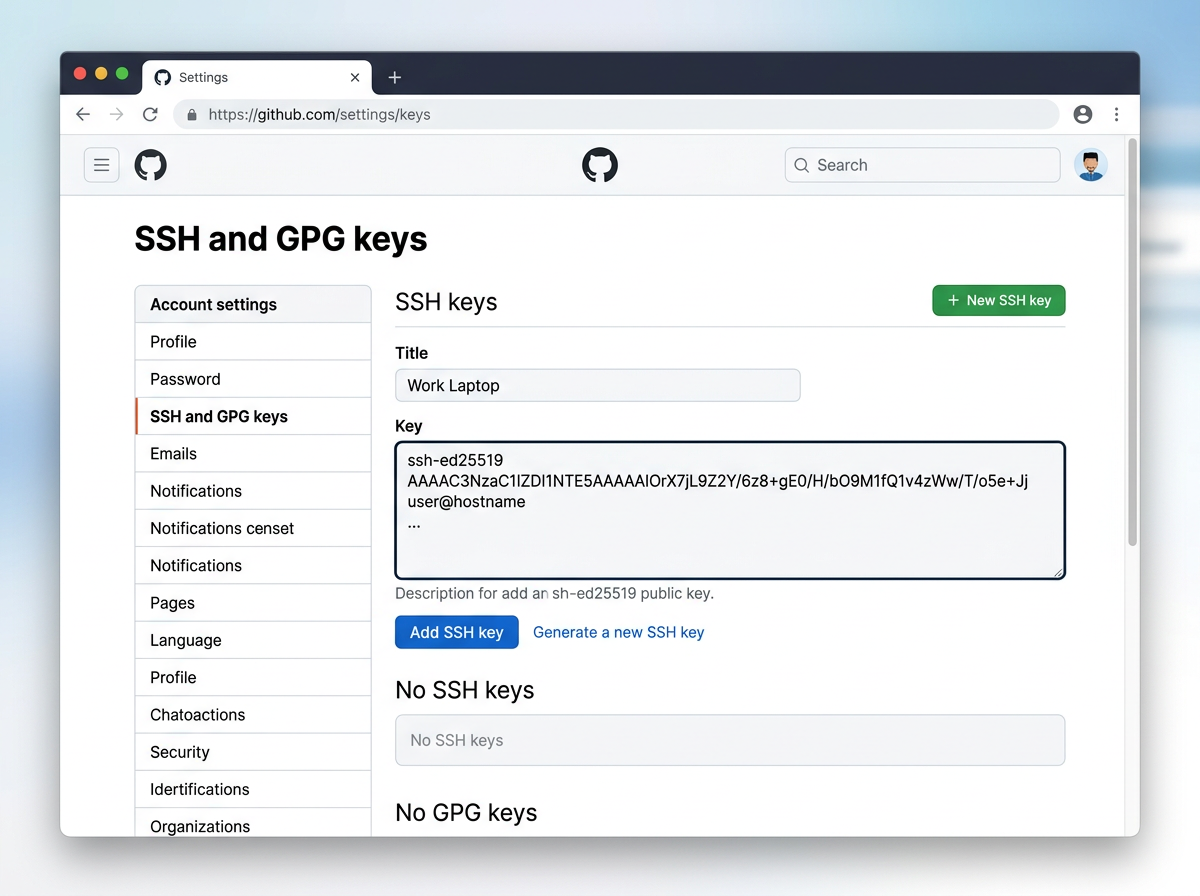Screen dimensions: 1200x896
Task: Click inside the Key textarea
Action: 730,510
